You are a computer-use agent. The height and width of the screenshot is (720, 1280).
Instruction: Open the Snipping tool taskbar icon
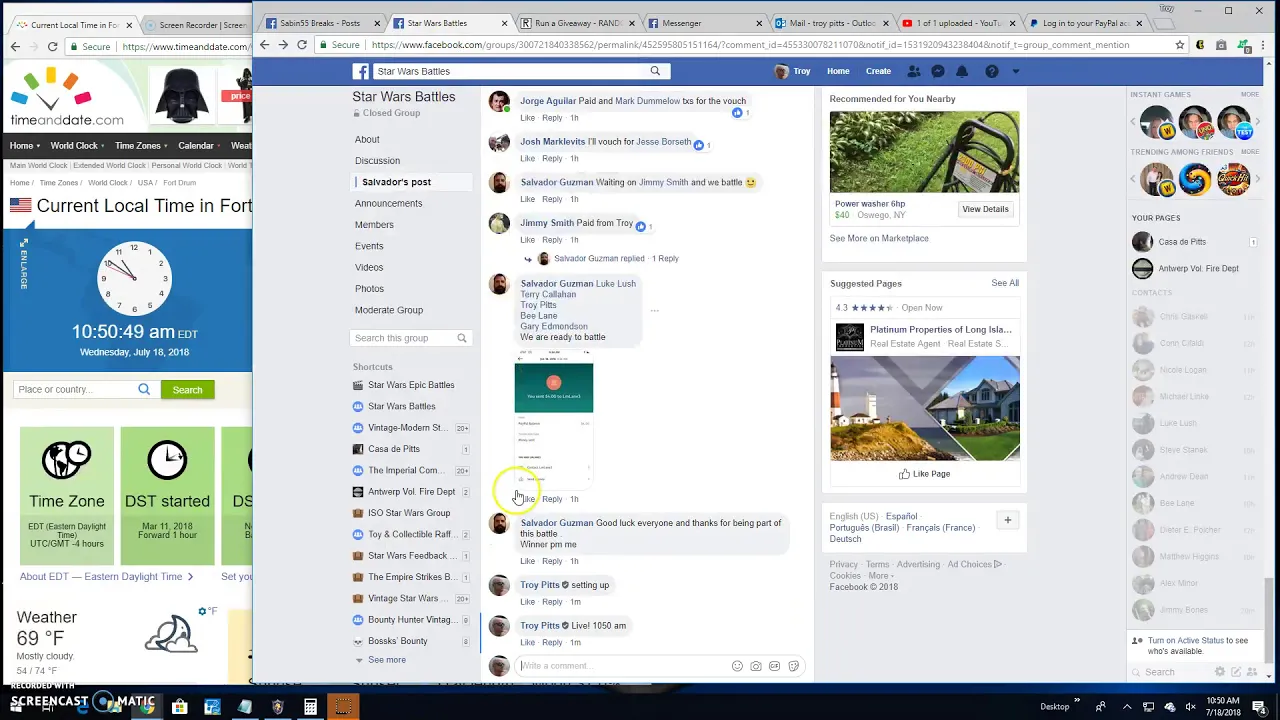(x=343, y=707)
